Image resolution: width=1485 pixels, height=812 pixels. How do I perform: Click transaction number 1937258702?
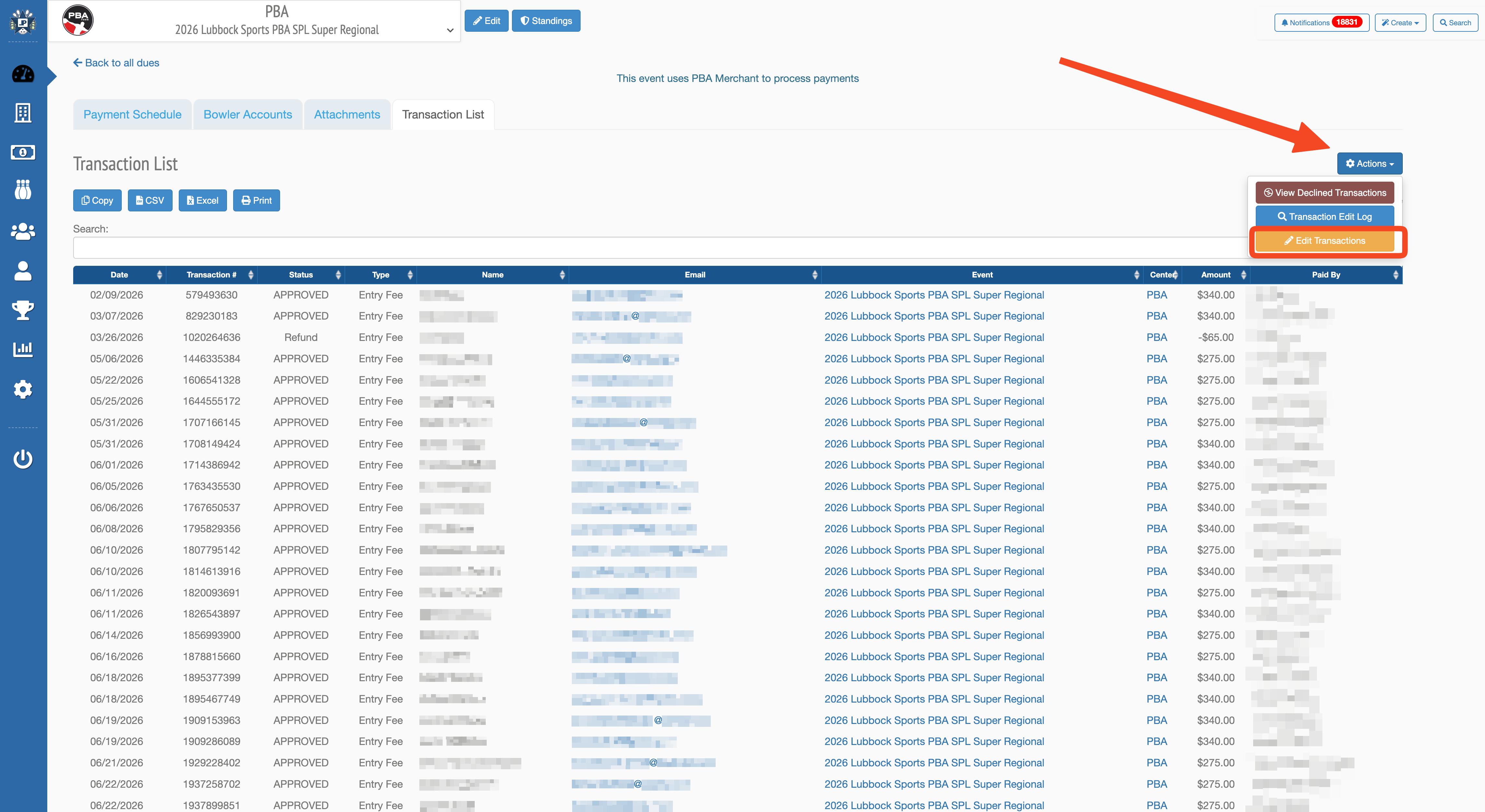pos(211,784)
